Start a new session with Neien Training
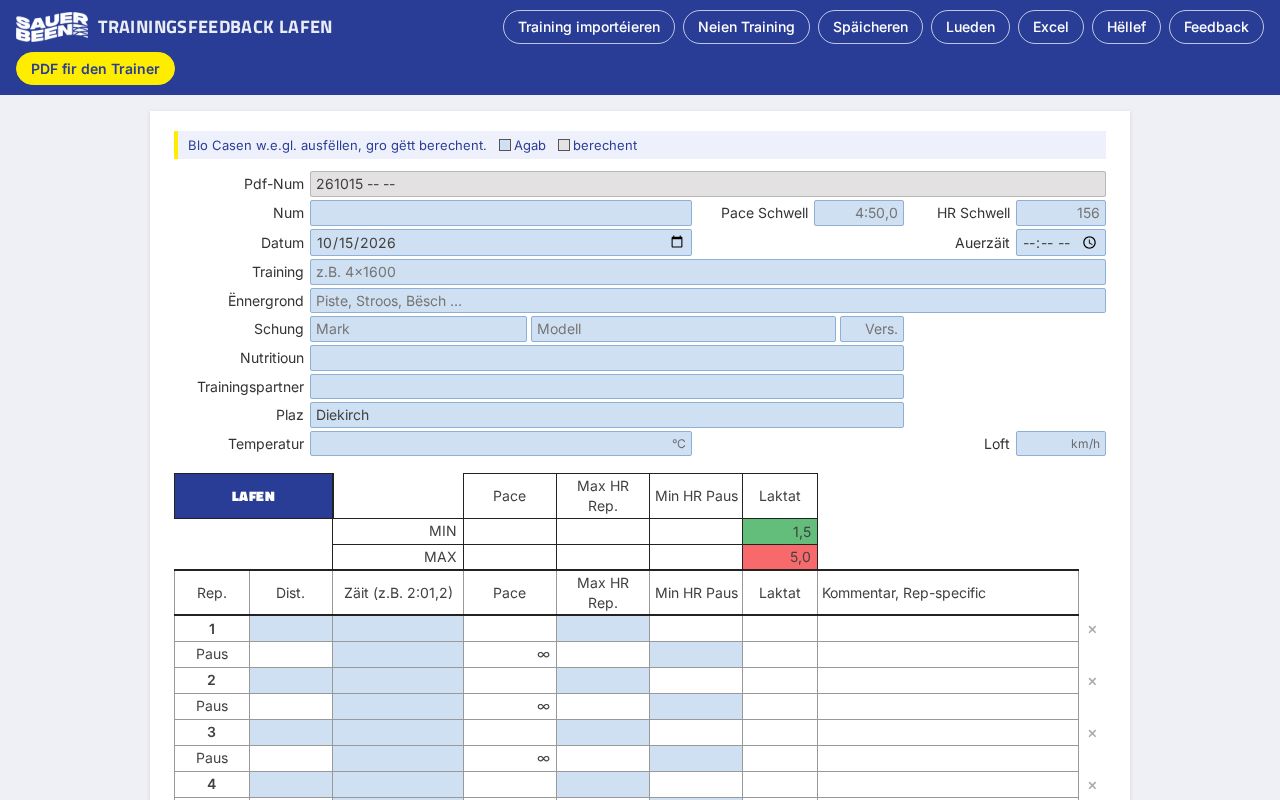Viewport: 1280px width, 800px height. (746, 27)
